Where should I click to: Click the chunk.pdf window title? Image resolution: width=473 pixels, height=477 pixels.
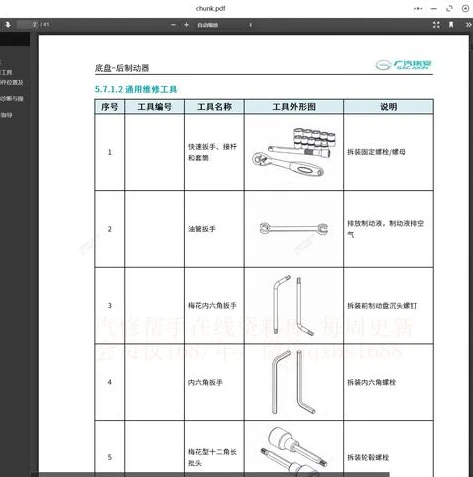tap(211, 9)
